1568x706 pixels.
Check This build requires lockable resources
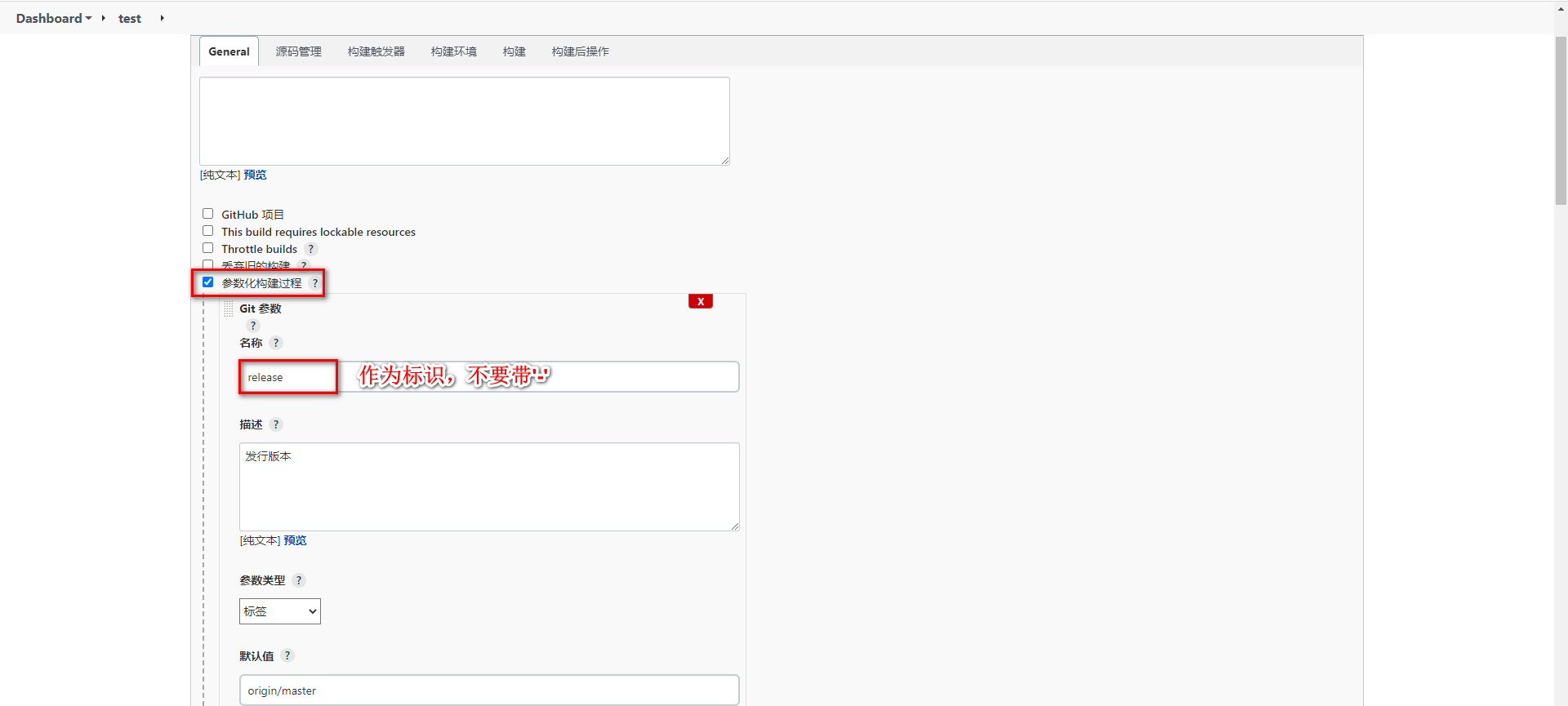click(208, 231)
